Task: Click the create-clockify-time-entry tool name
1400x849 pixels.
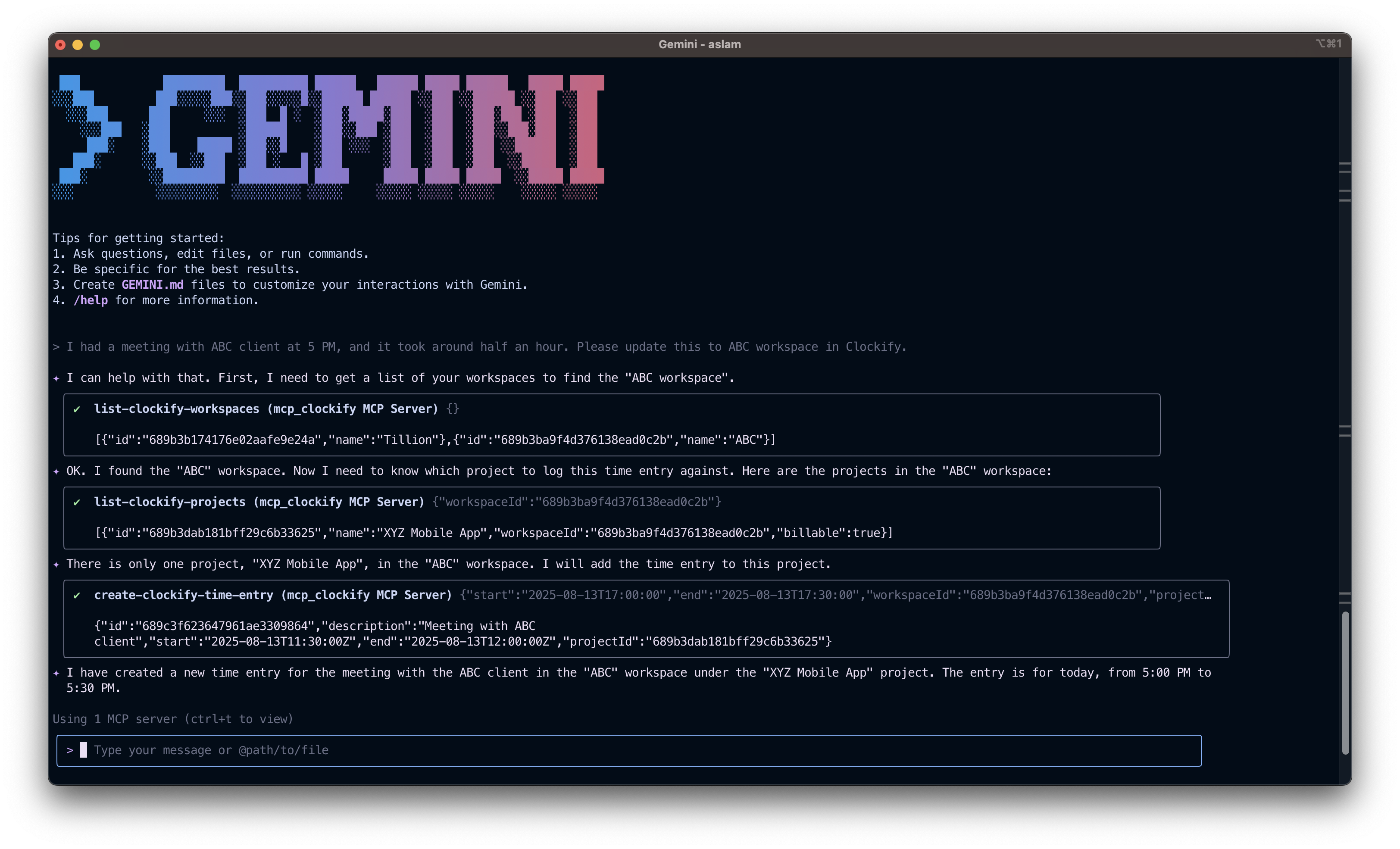Action: (x=184, y=596)
